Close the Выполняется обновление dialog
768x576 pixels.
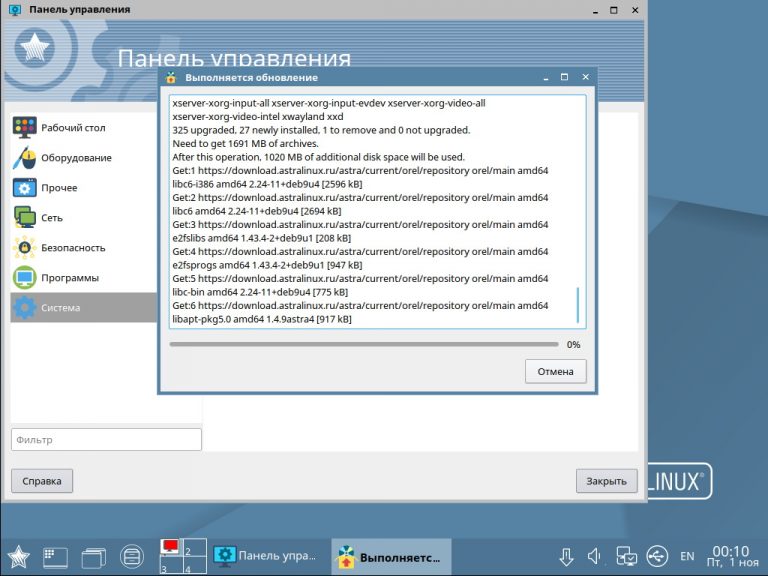(585, 77)
